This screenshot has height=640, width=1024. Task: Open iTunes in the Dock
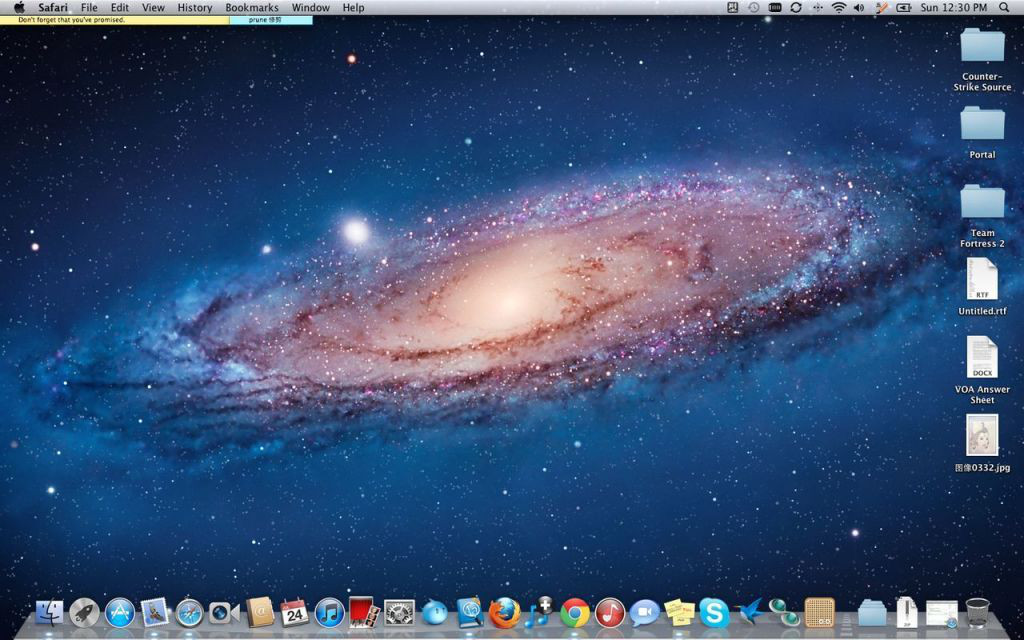tap(329, 612)
